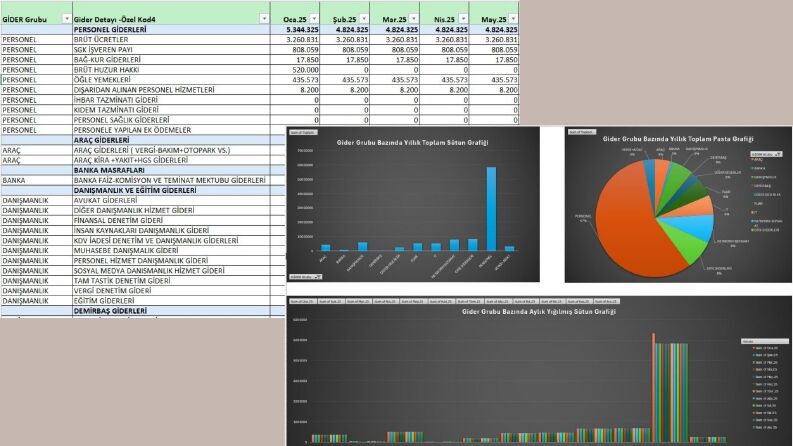Screen dimensions: 793x446
Task: Select the 435.573 value under Mar.25
Action: click(x=394, y=80)
